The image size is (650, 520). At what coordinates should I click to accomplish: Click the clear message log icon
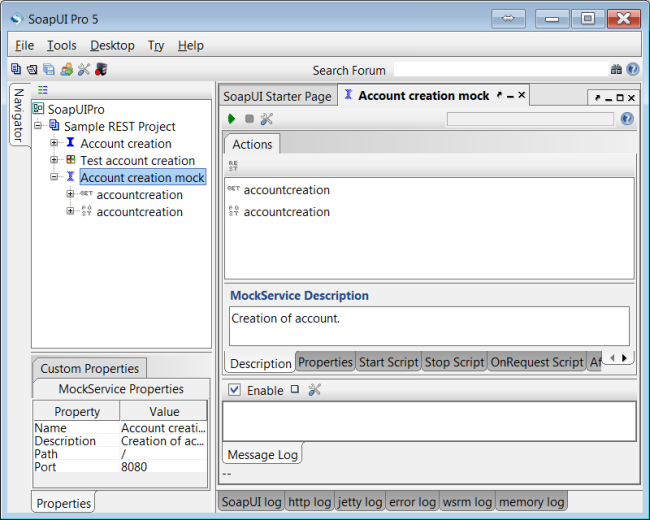[x=295, y=389]
